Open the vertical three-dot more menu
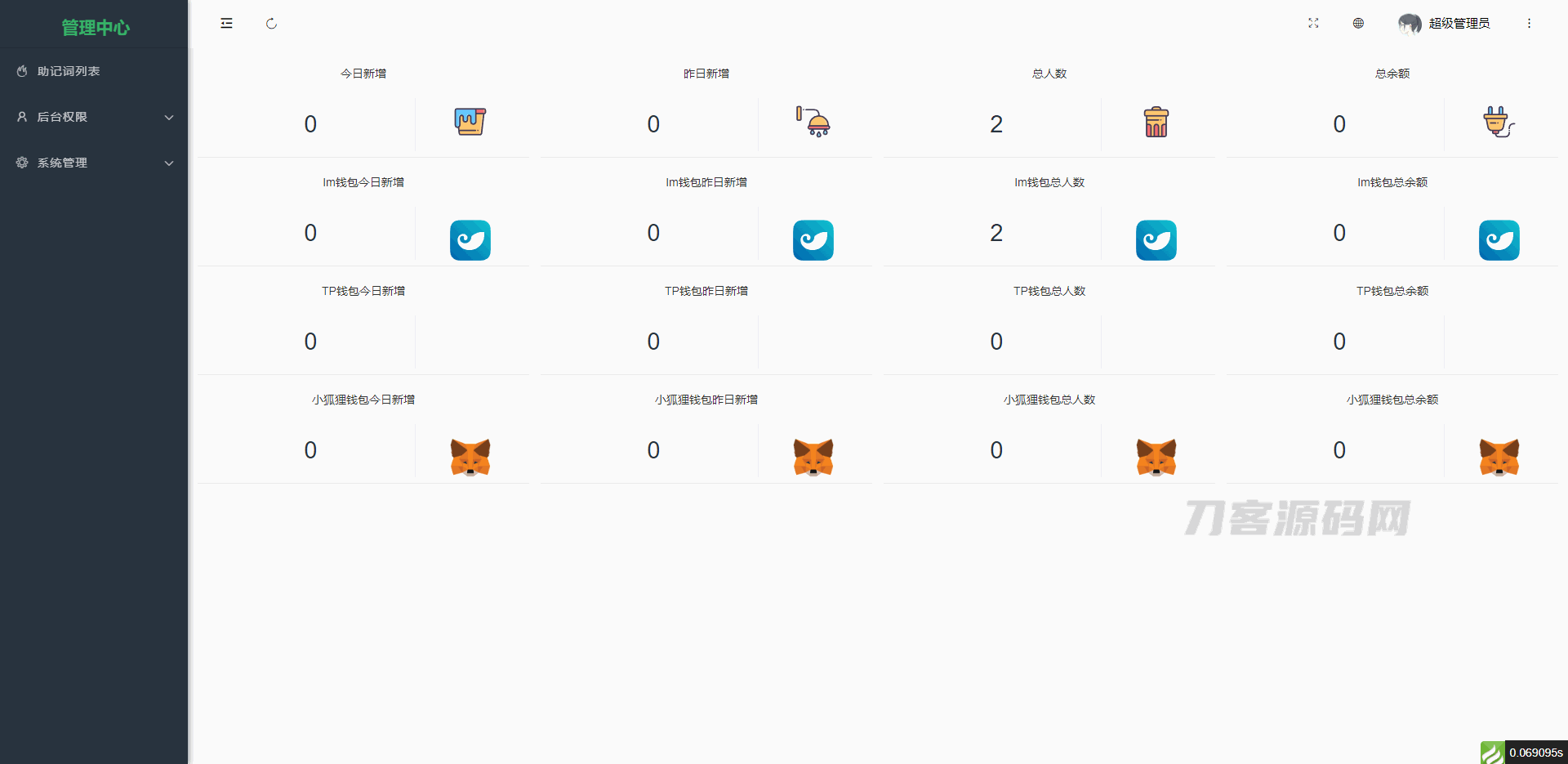 tap(1529, 23)
